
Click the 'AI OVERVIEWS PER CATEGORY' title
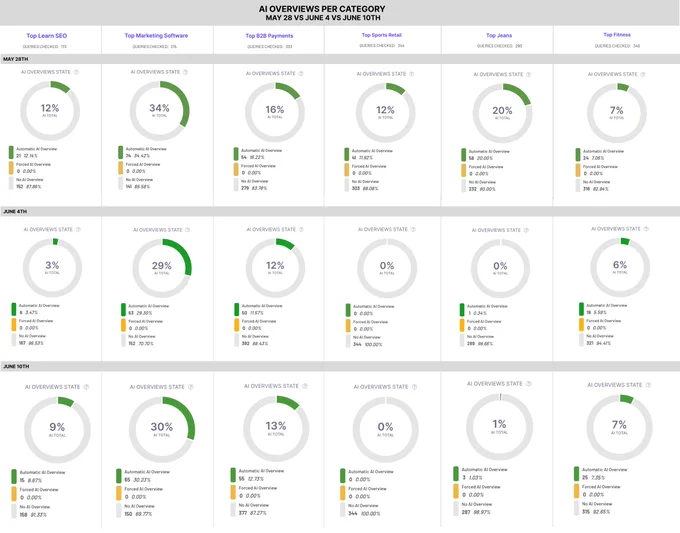point(322,9)
